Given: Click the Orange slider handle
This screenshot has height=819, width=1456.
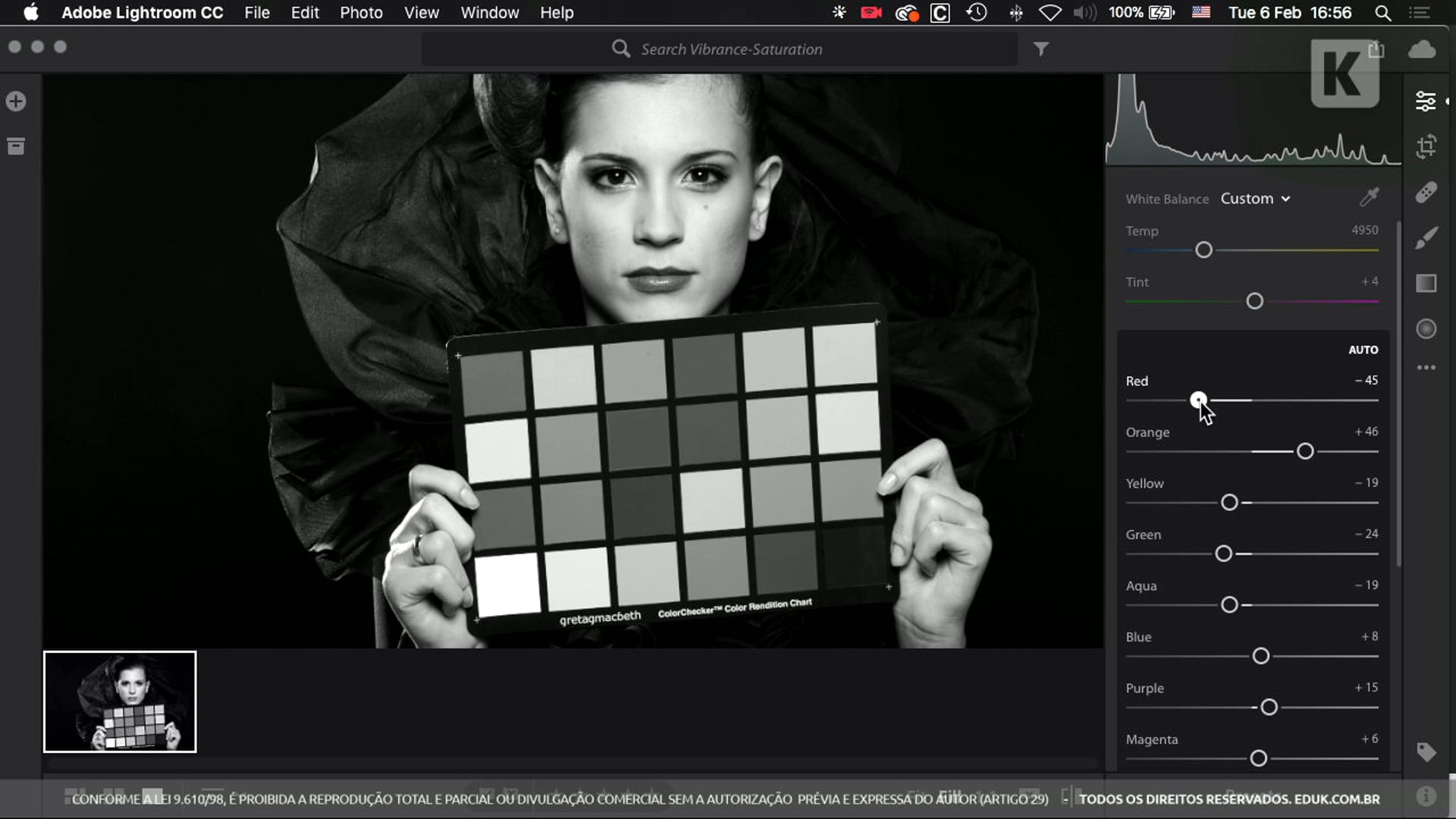Looking at the screenshot, I should tap(1304, 452).
